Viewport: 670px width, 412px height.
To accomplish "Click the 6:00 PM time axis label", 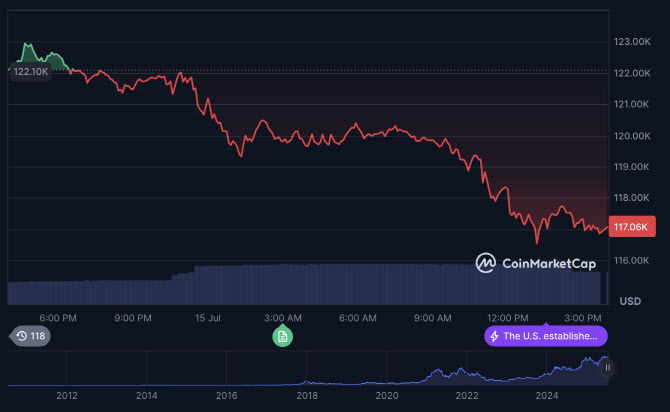I will point(57,318).
